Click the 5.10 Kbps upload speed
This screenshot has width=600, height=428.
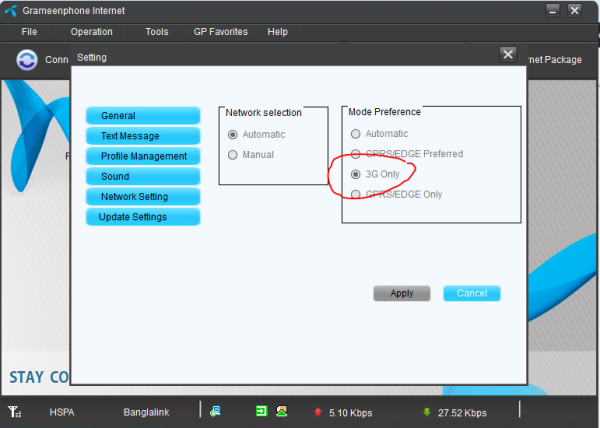click(351, 413)
